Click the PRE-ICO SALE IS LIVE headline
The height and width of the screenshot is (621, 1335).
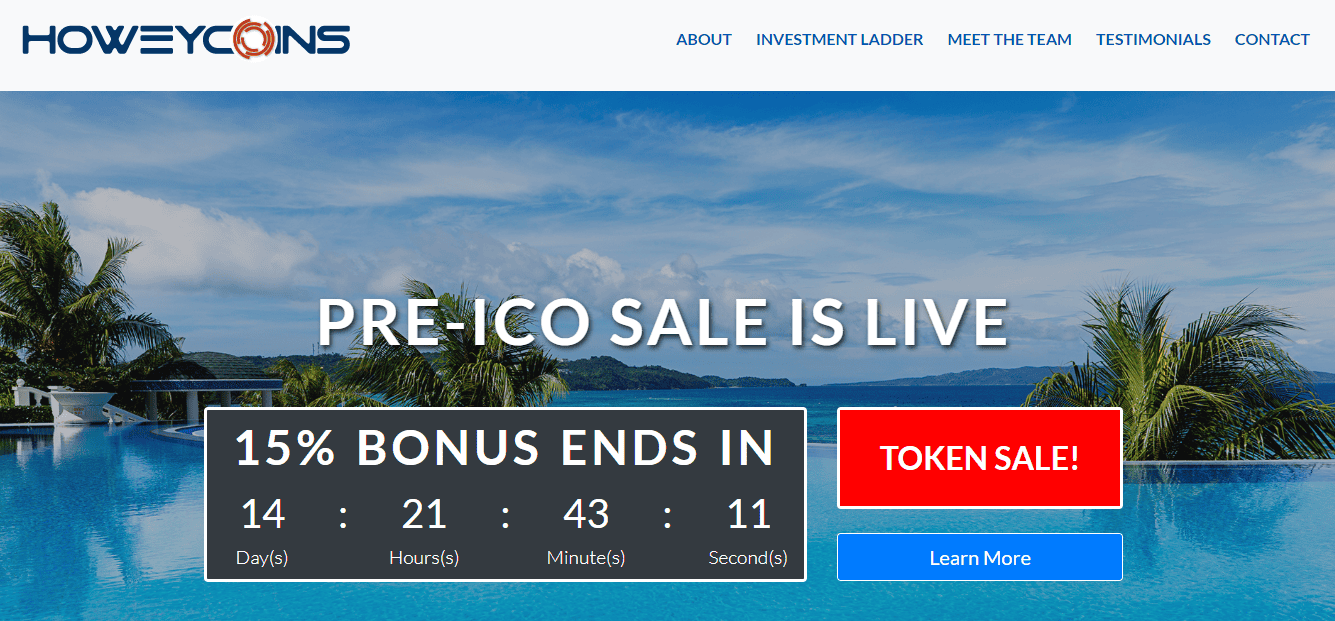pos(662,322)
